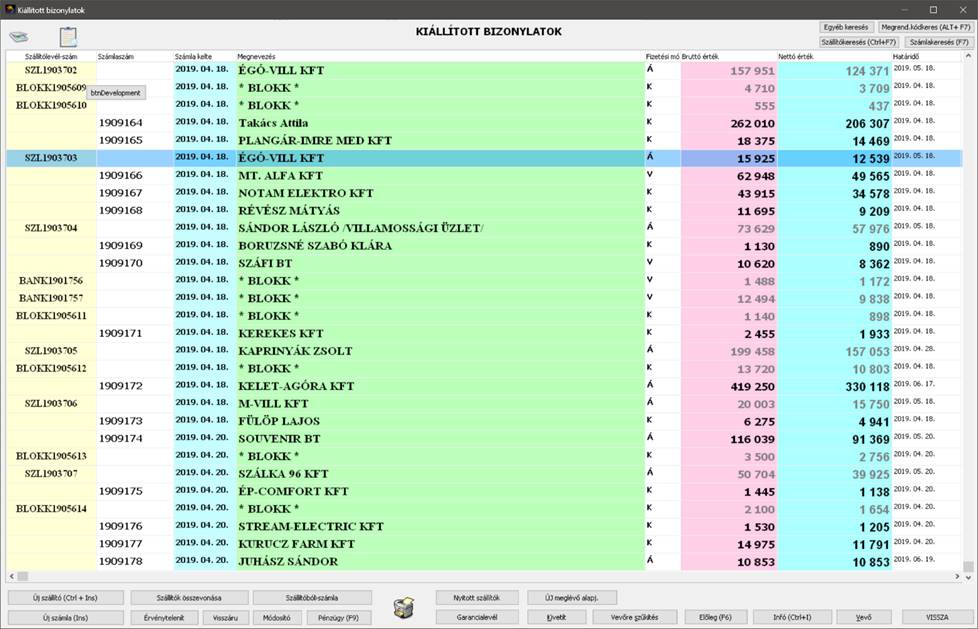
Task: Click the Számlaszám column header
Action: [135, 57]
